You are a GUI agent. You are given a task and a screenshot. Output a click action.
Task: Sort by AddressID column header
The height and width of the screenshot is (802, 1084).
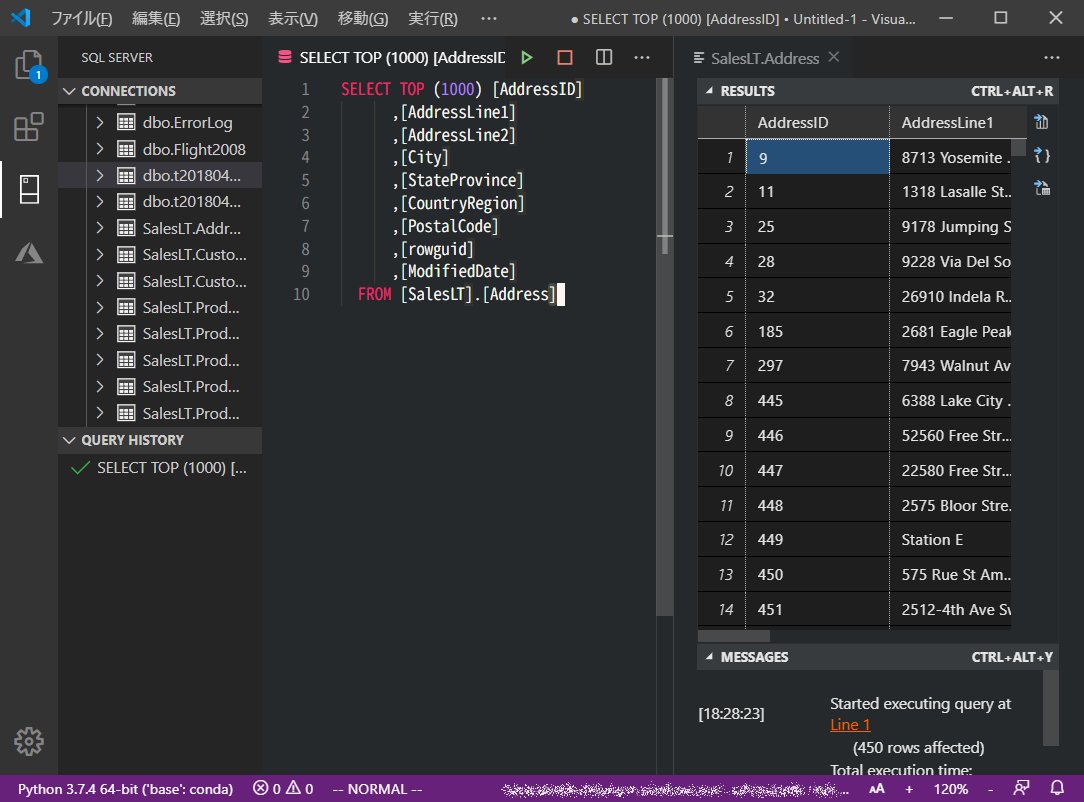tap(817, 122)
